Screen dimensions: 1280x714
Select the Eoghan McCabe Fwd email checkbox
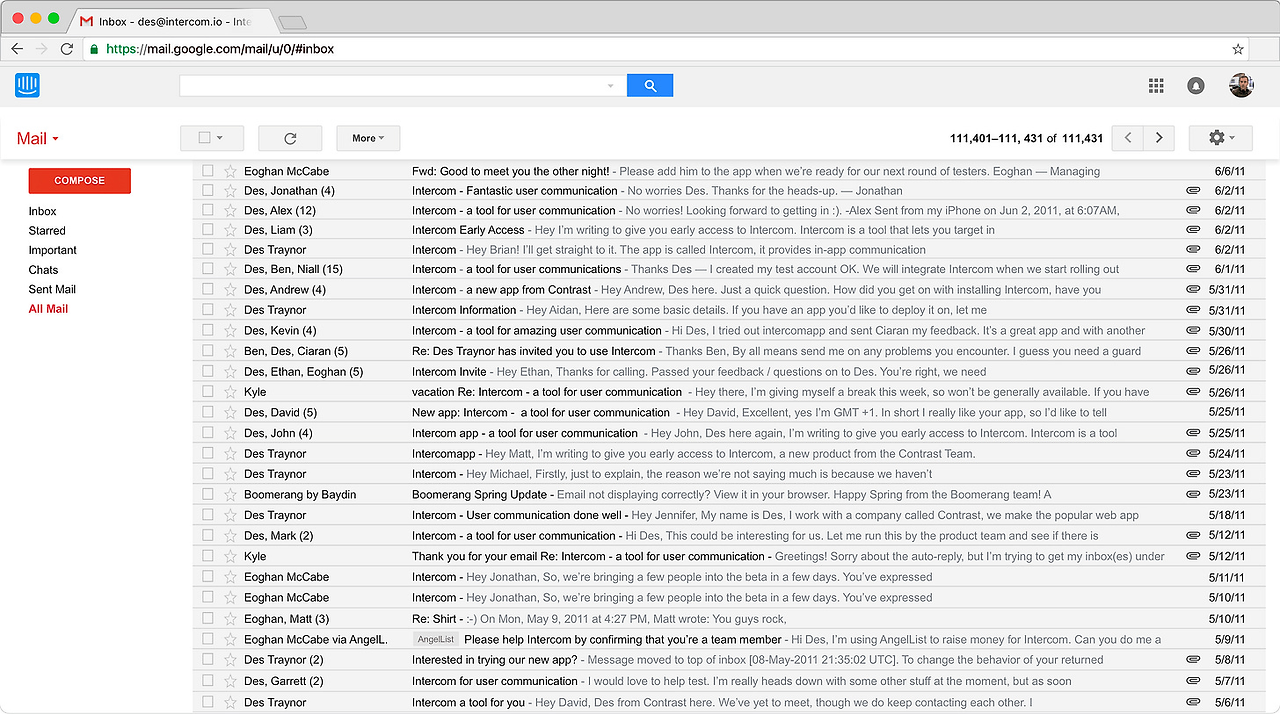pos(208,171)
